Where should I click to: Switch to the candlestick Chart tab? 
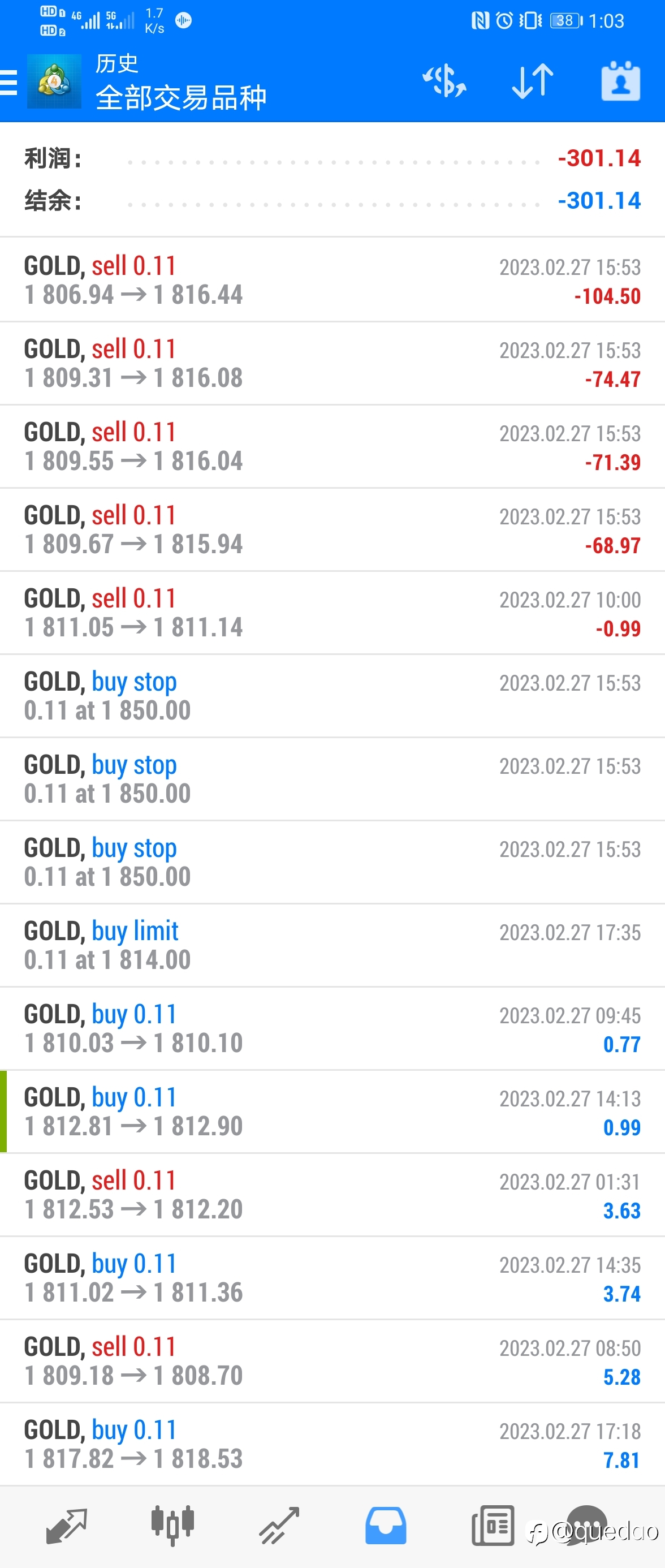pos(173,1526)
